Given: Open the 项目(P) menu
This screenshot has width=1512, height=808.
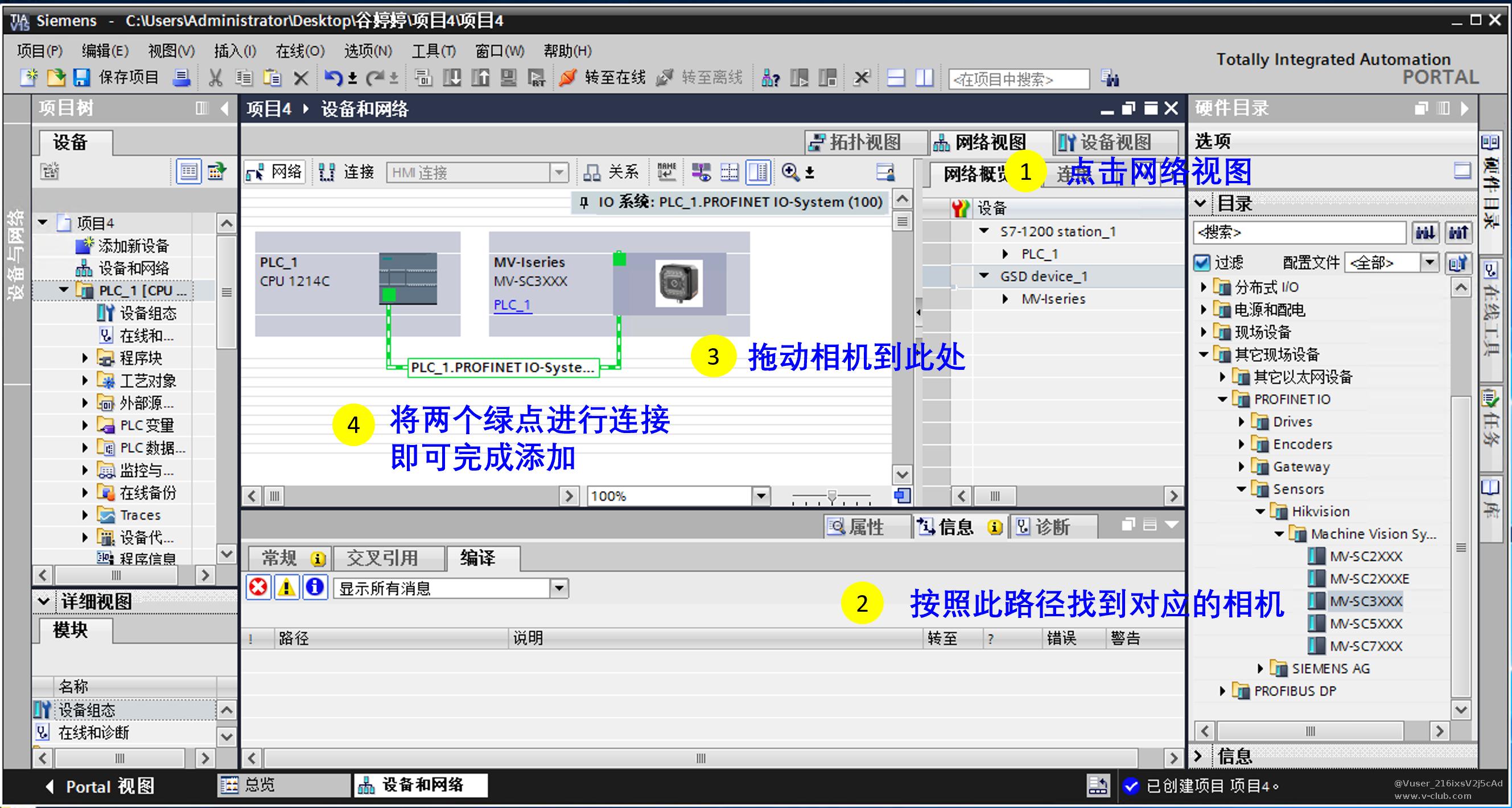Looking at the screenshot, I should (40, 51).
